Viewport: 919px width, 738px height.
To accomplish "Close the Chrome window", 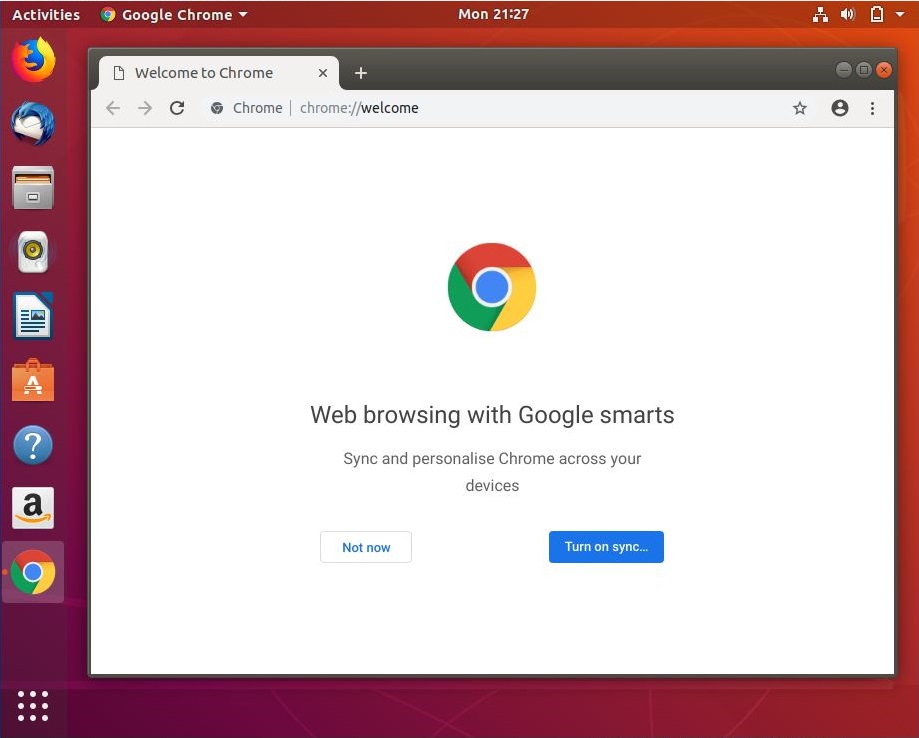I will [x=883, y=70].
